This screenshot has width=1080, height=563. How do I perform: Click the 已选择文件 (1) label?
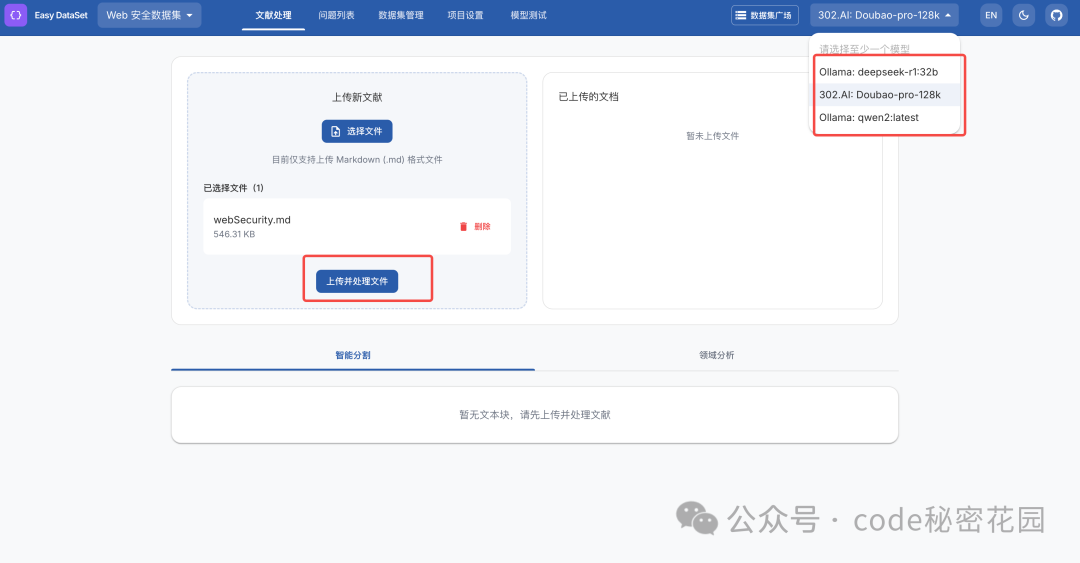click(233, 188)
